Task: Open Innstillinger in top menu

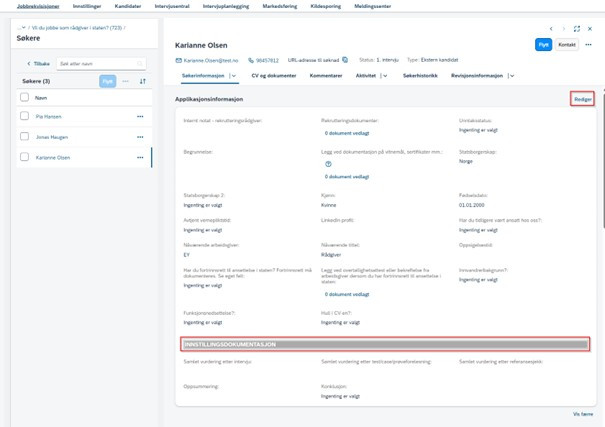Action: tap(87, 6)
